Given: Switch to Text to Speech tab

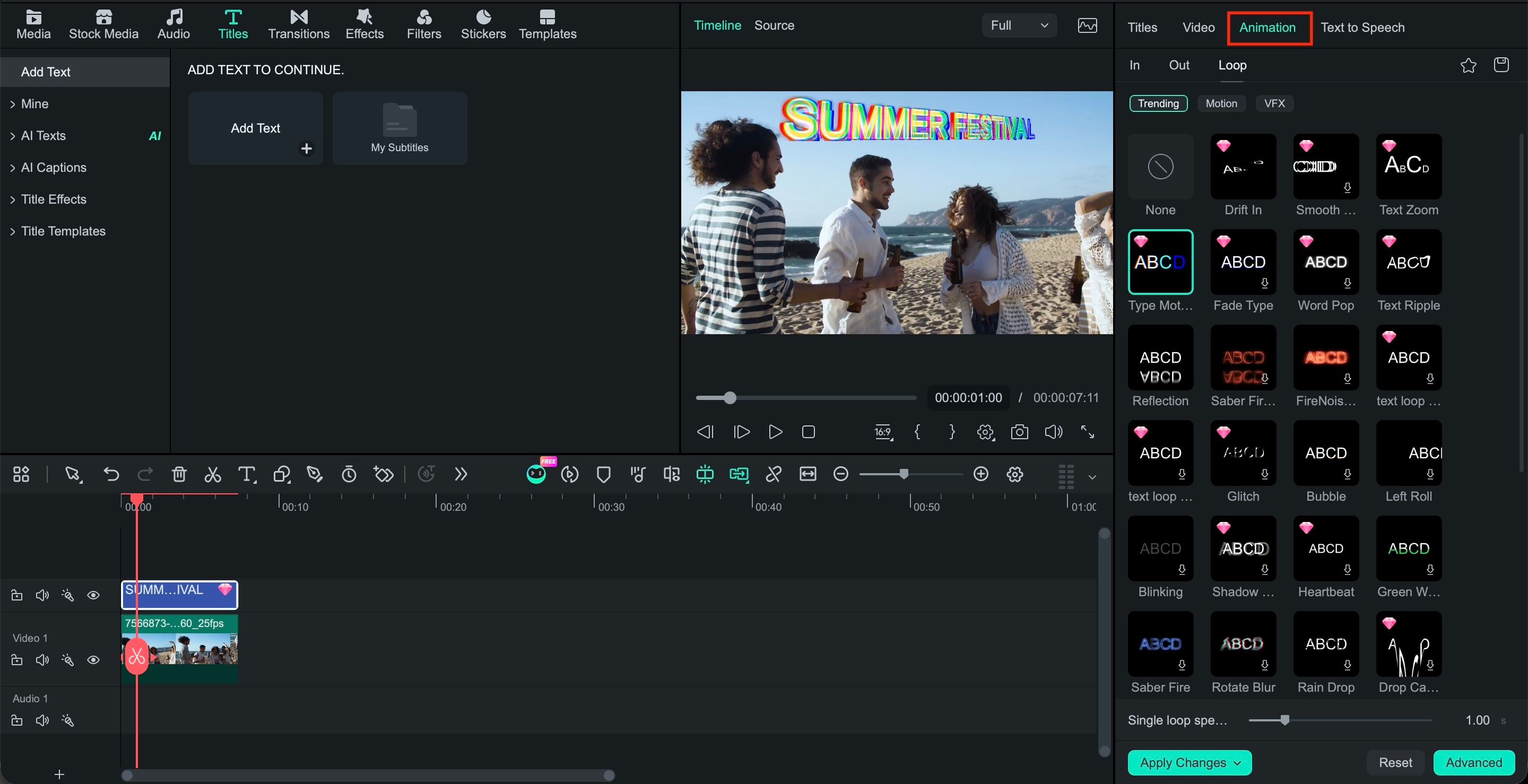Looking at the screenshot, I should click(x=1362, y=28).
